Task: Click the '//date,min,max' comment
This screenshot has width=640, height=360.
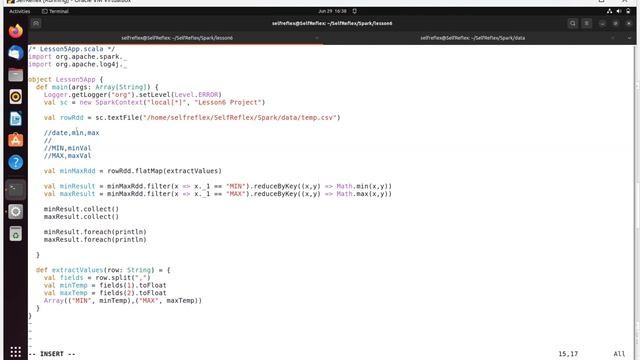Action: click(71, 133)
